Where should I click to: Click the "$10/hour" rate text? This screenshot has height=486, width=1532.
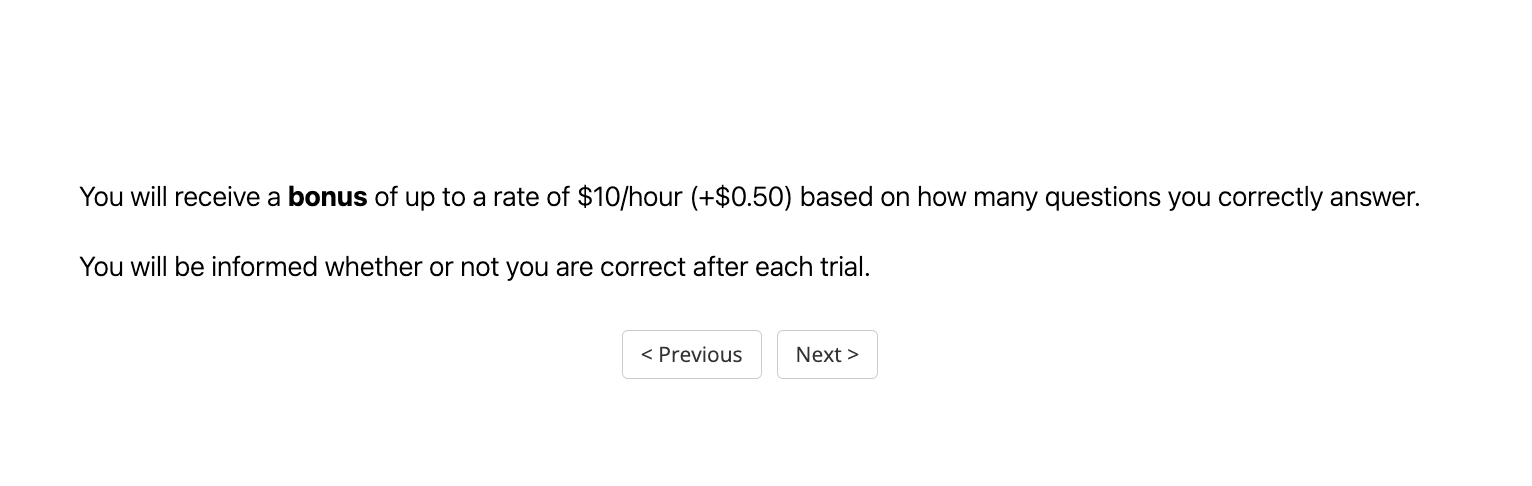click(x=629, y=197)
